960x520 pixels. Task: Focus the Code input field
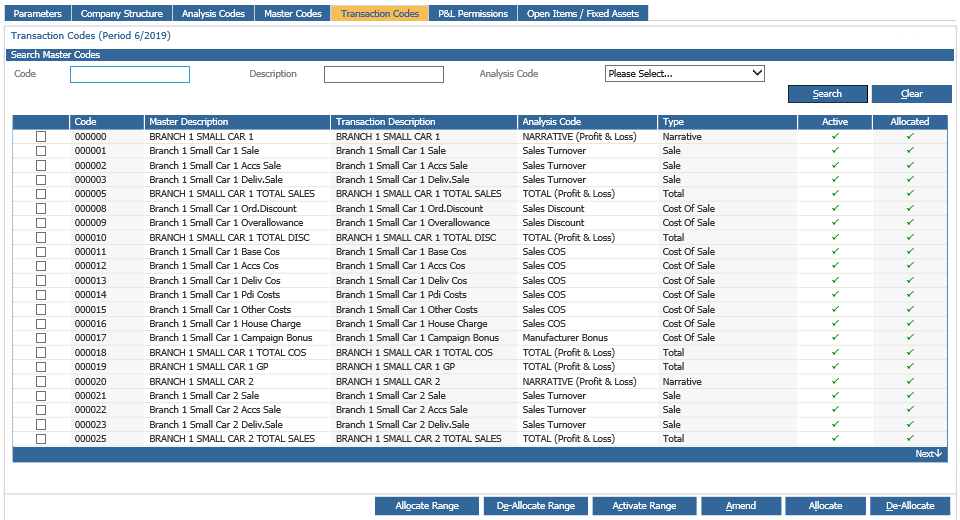point(129,75)
